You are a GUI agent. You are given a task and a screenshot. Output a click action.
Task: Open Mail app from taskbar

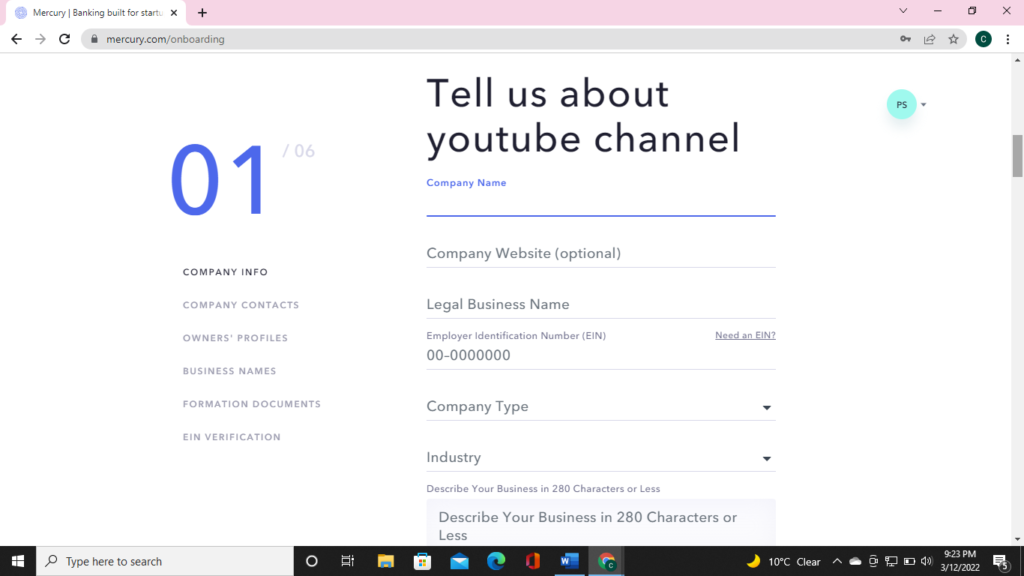(459, 561)
